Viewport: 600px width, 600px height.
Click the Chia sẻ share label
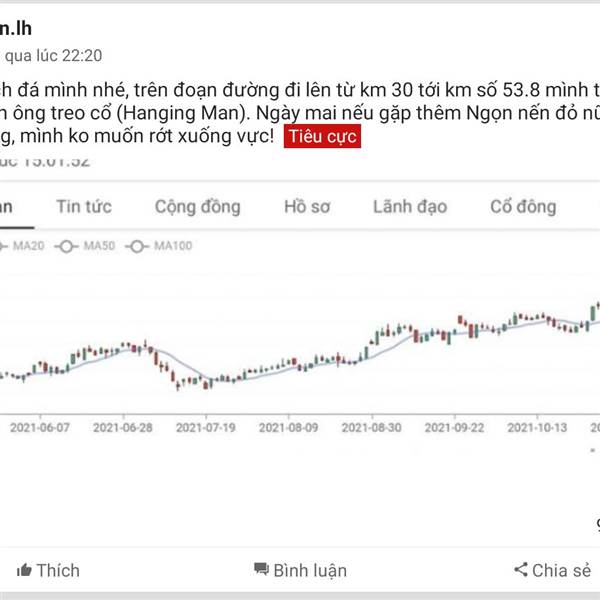[561, 571]
